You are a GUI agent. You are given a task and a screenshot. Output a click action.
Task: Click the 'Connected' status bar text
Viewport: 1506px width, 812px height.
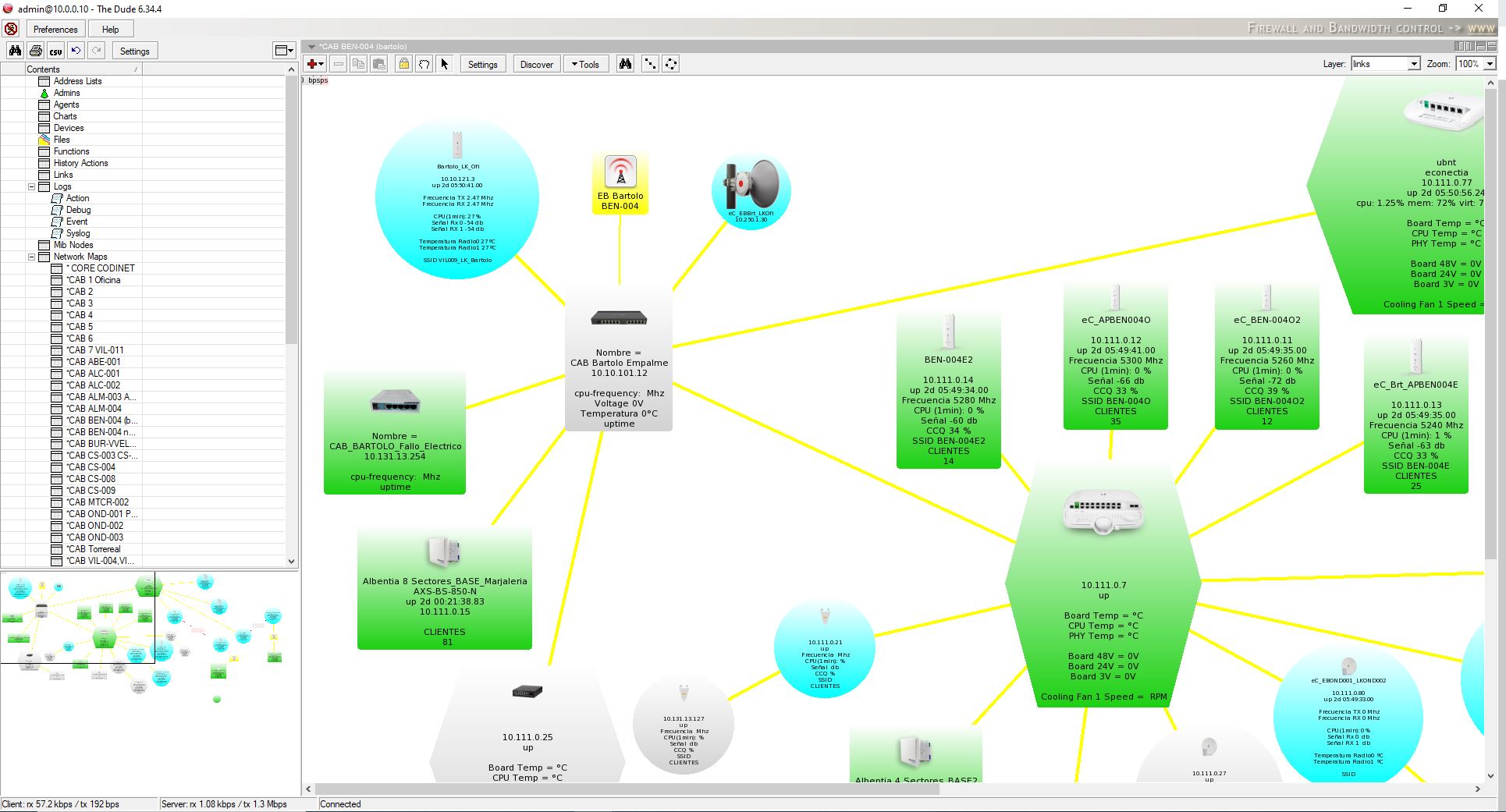[340, 804]
